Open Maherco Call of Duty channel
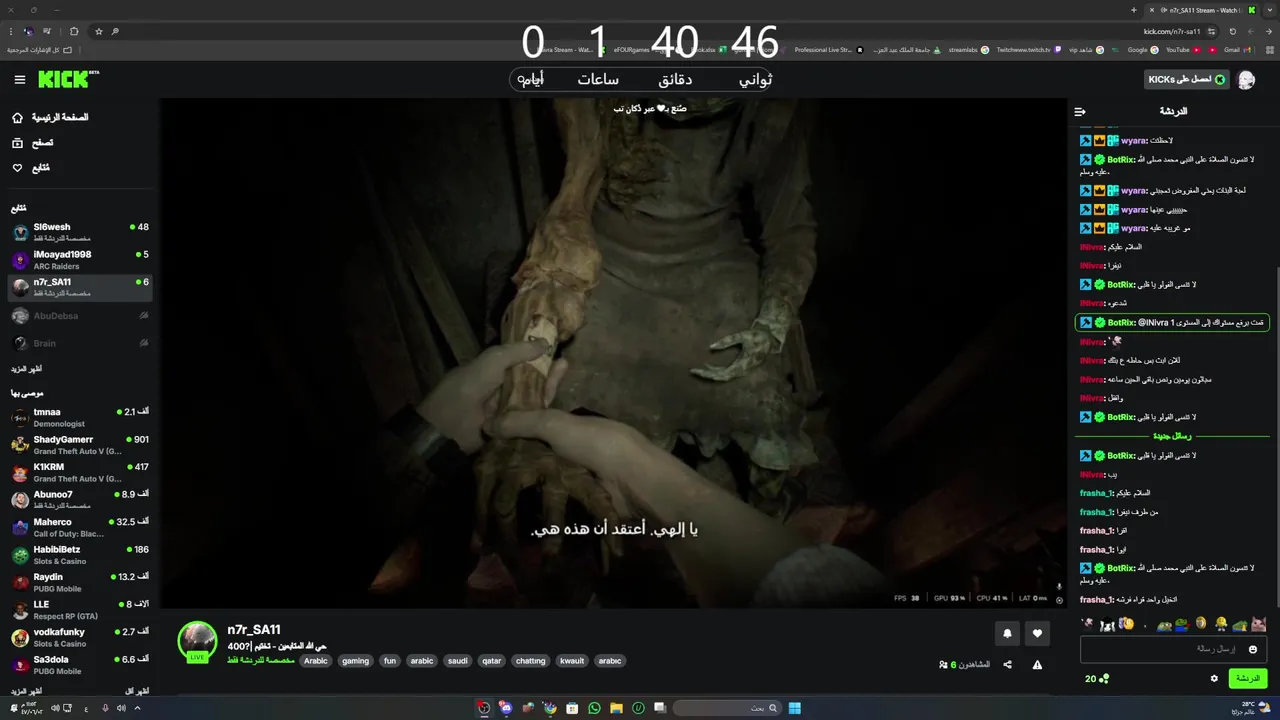 click(x=80, y=527)
